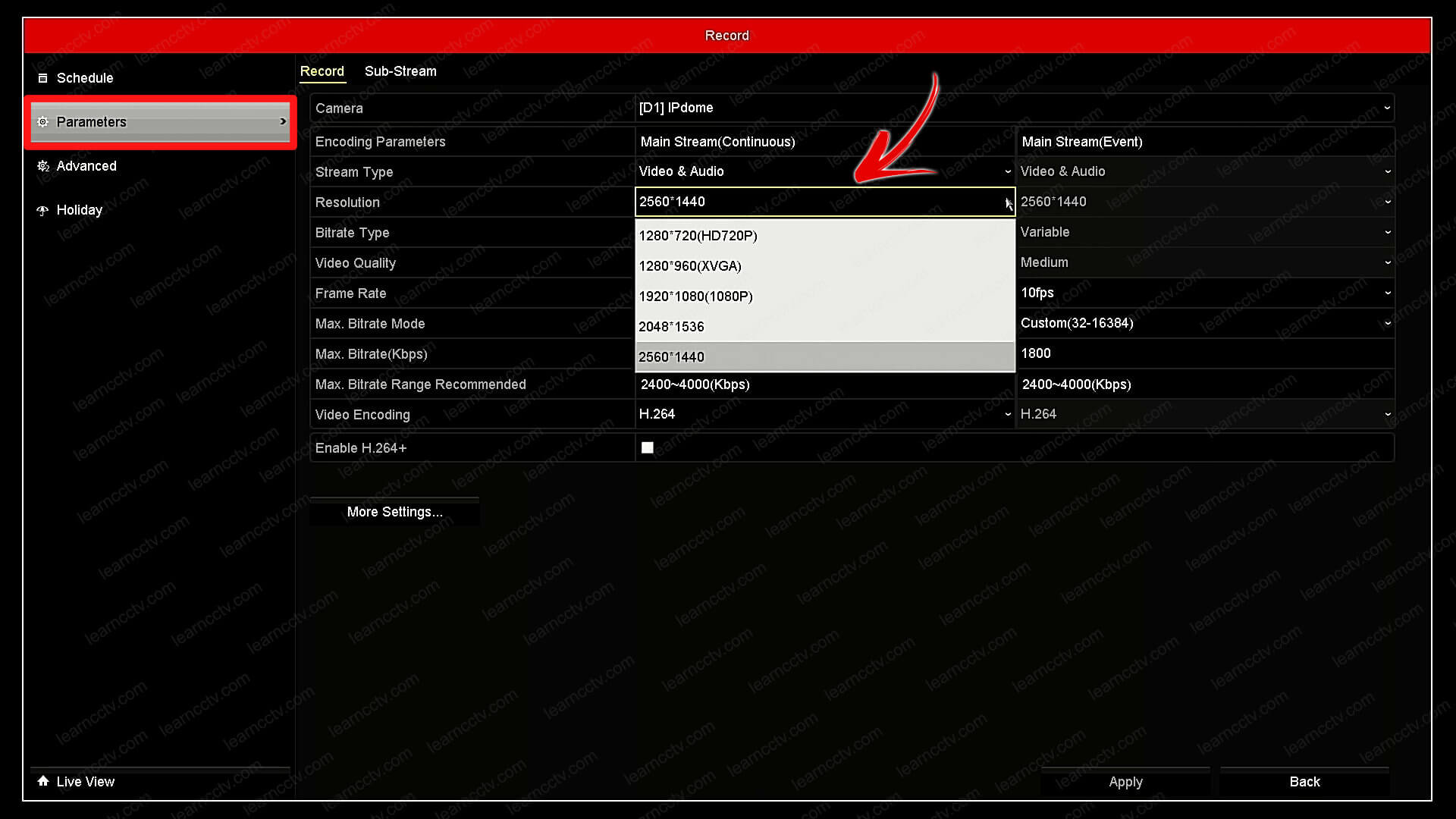Click the Schedule calendar icon in sidebar
1456x819 pixels.
point(43,78)
